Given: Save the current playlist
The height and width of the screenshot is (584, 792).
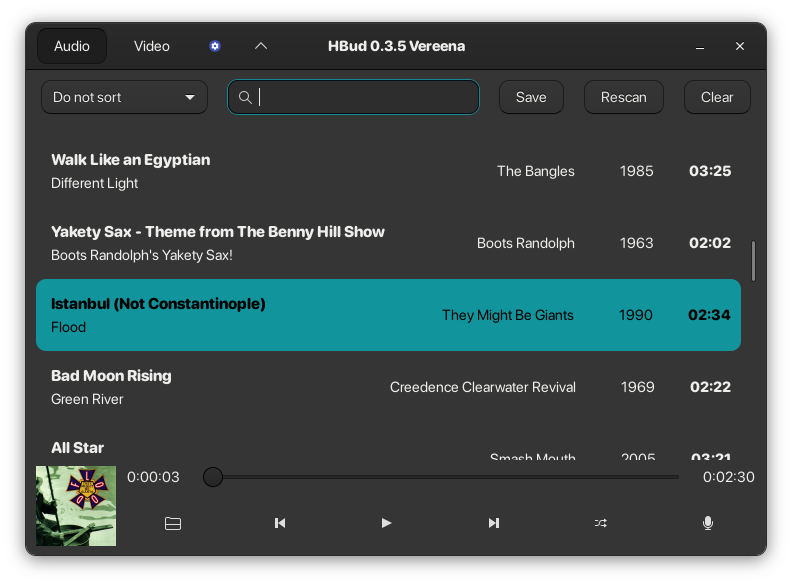Looking at the screenshot, I should 531,97.
